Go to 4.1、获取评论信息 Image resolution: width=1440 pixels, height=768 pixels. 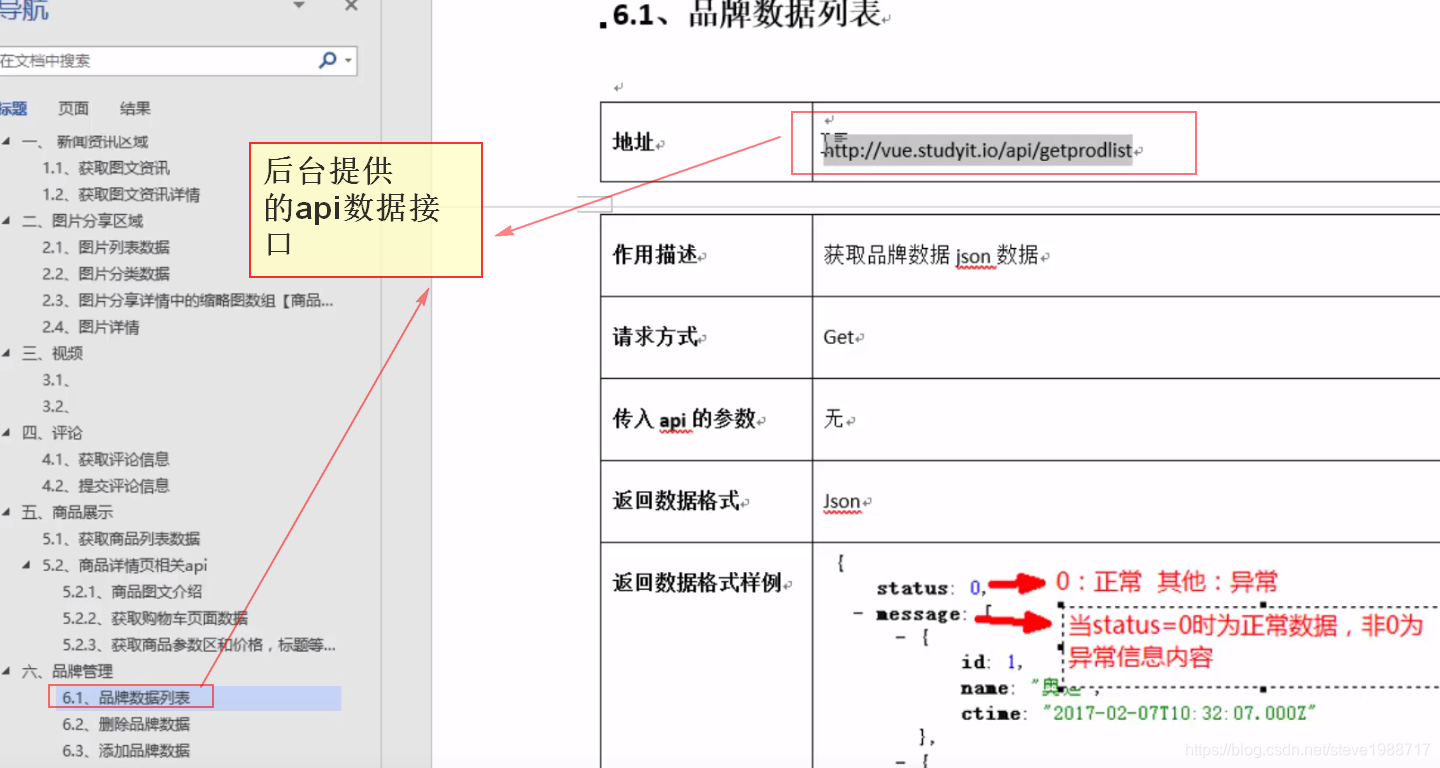106,459
